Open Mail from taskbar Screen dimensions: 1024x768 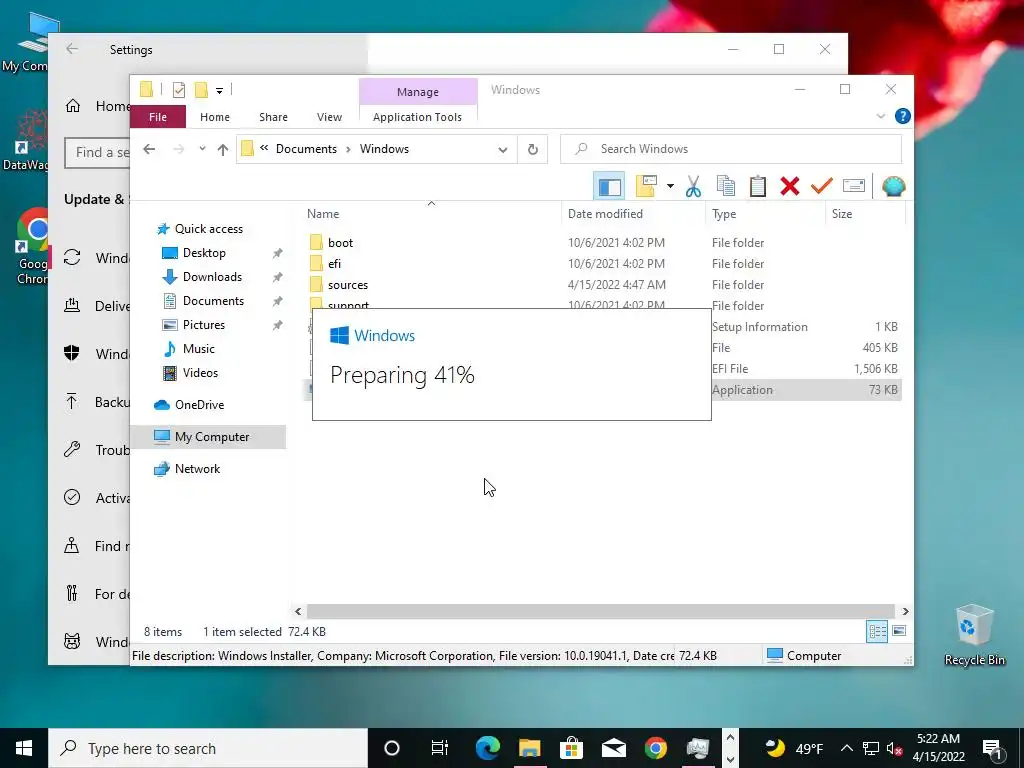point(614,748)
